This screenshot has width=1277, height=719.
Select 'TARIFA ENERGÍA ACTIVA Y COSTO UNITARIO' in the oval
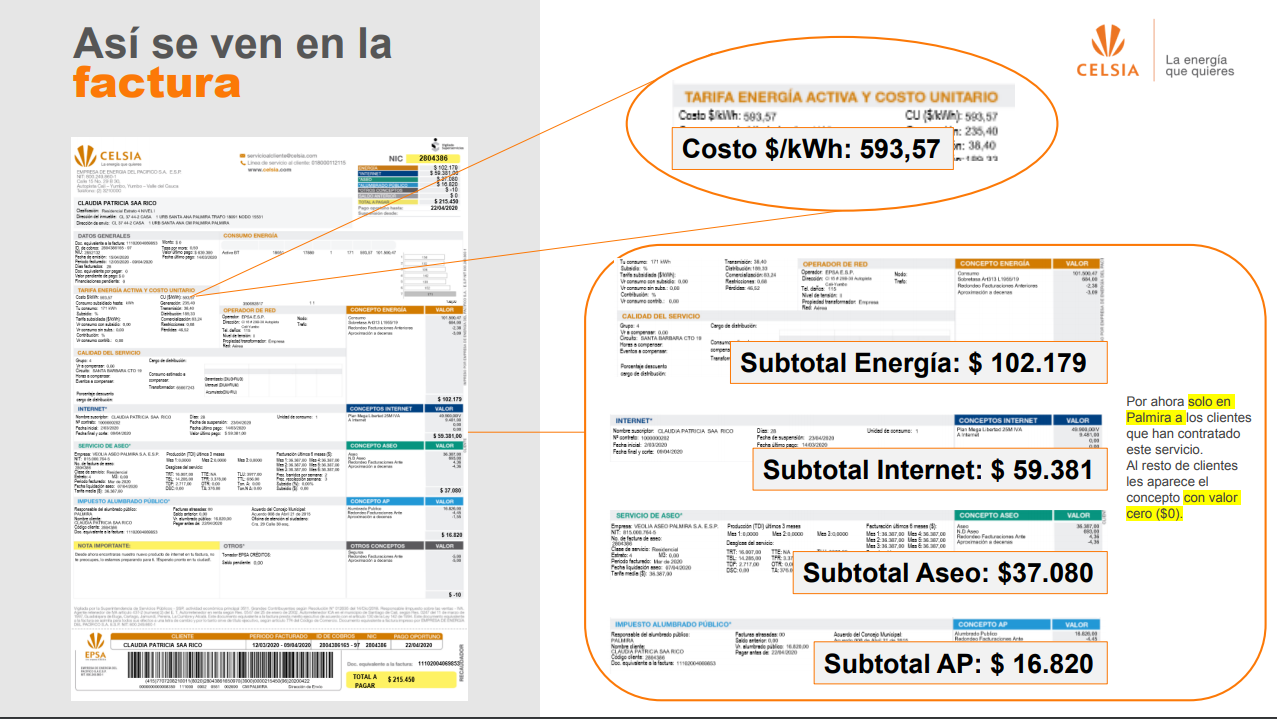tap(841, 97)
